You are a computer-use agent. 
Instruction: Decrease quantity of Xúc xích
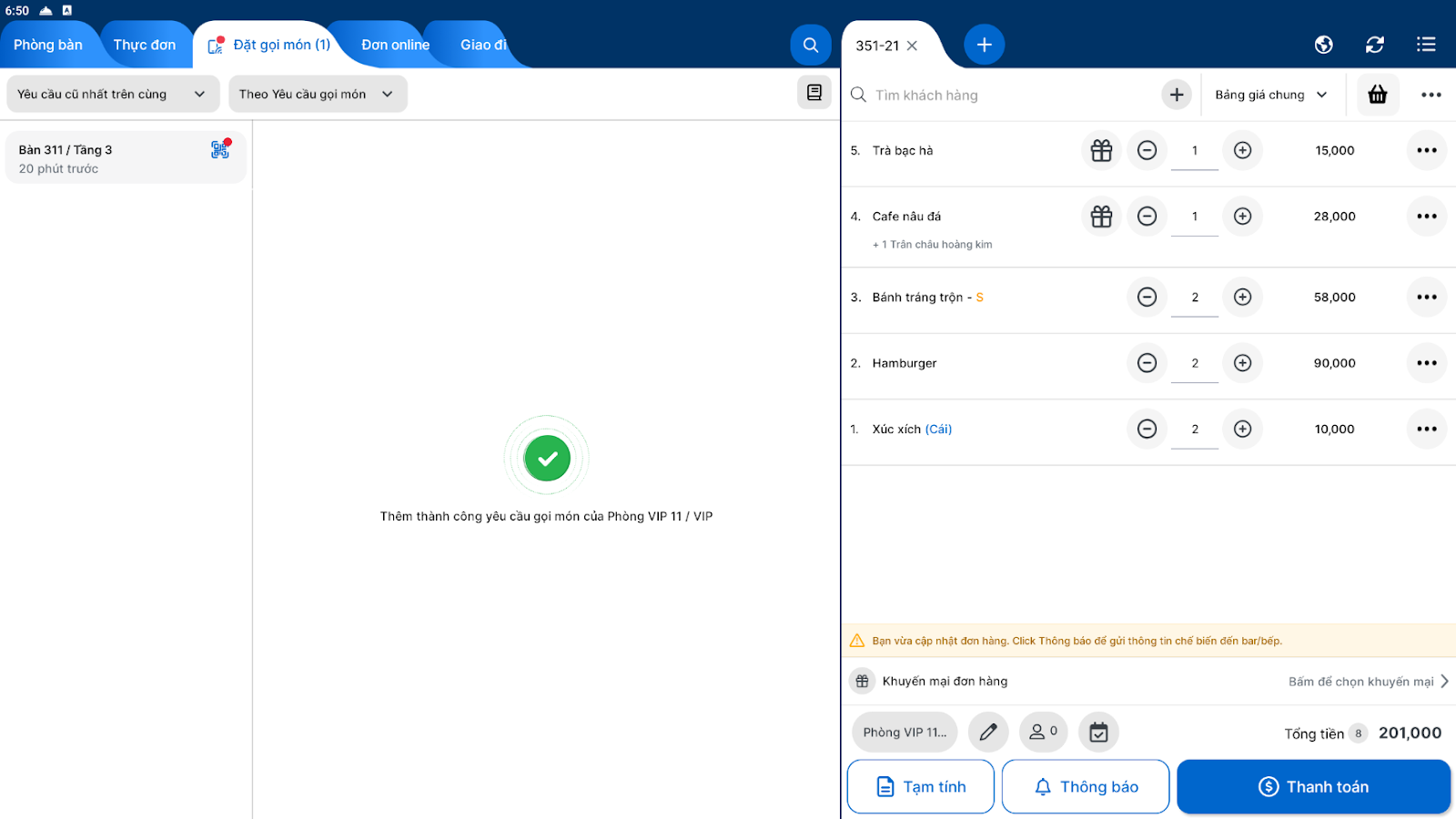click(1147, 429)
